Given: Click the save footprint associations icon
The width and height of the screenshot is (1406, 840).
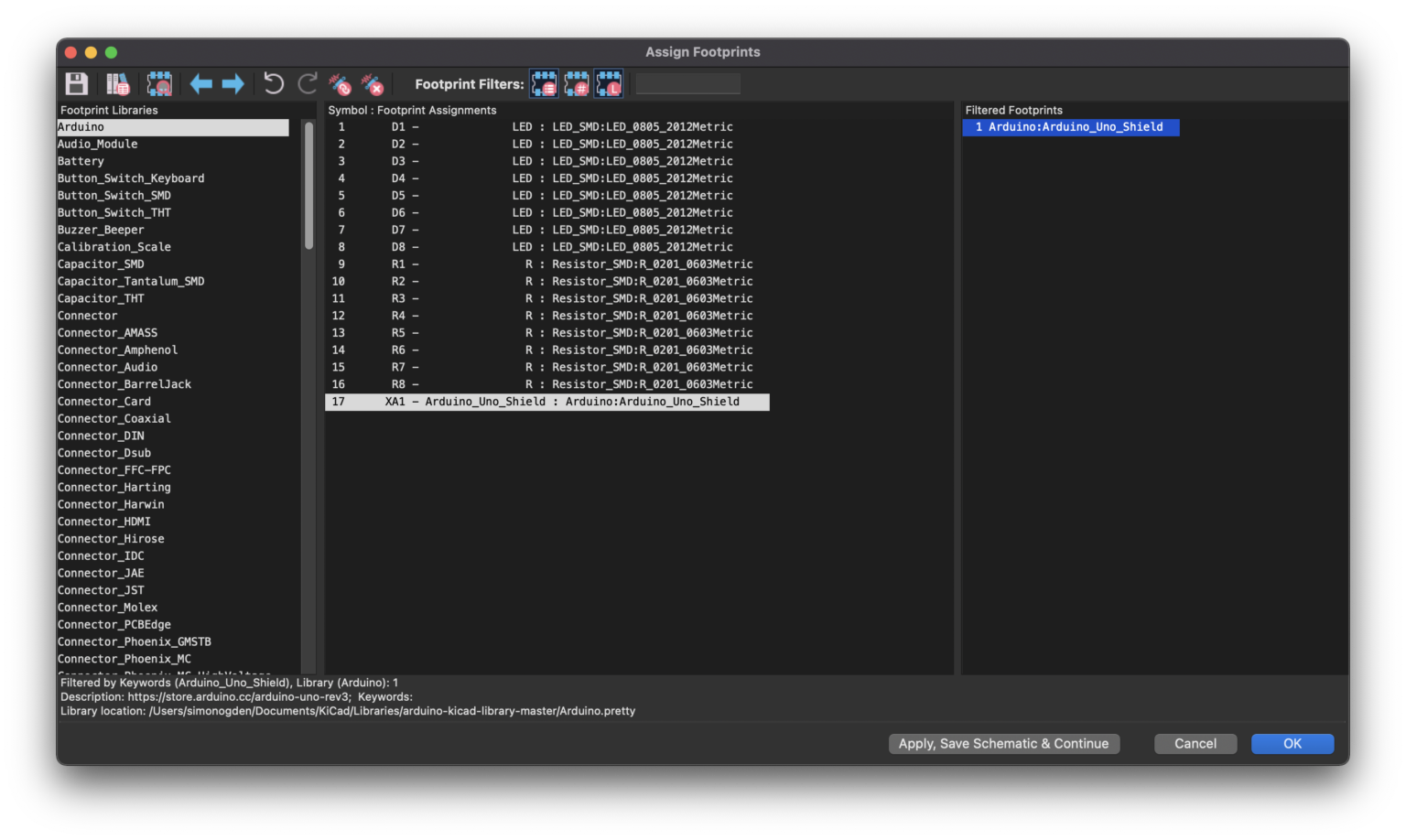Looking at the screenshot, I should (x=77, y=84).
